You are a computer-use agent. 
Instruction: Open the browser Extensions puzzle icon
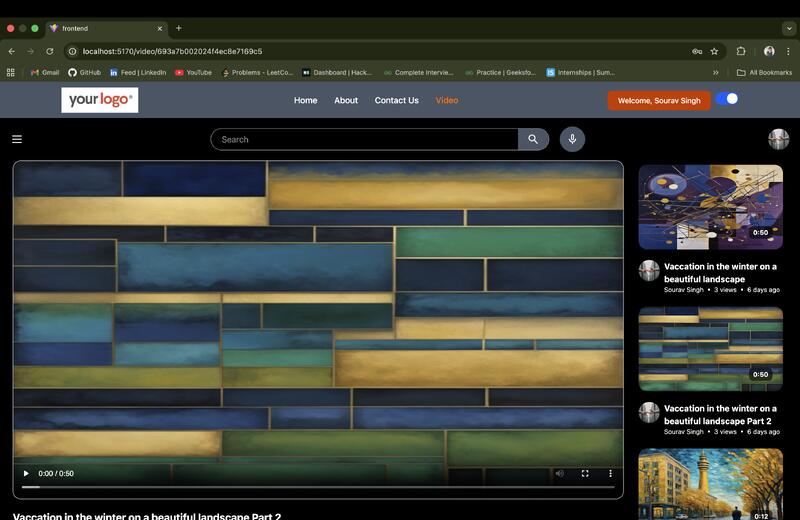(741, 51)
